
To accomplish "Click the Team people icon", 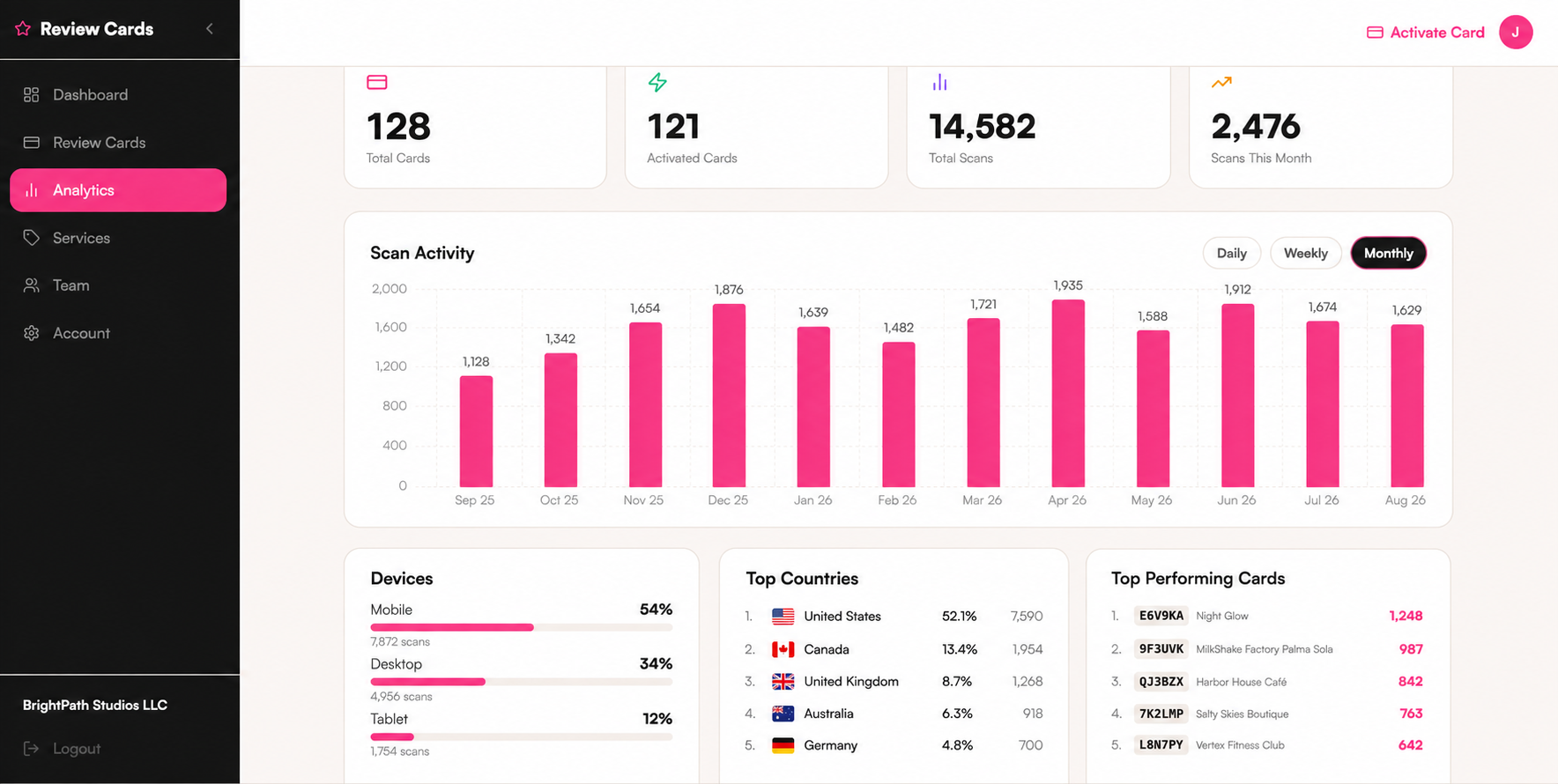I will 31,285.
